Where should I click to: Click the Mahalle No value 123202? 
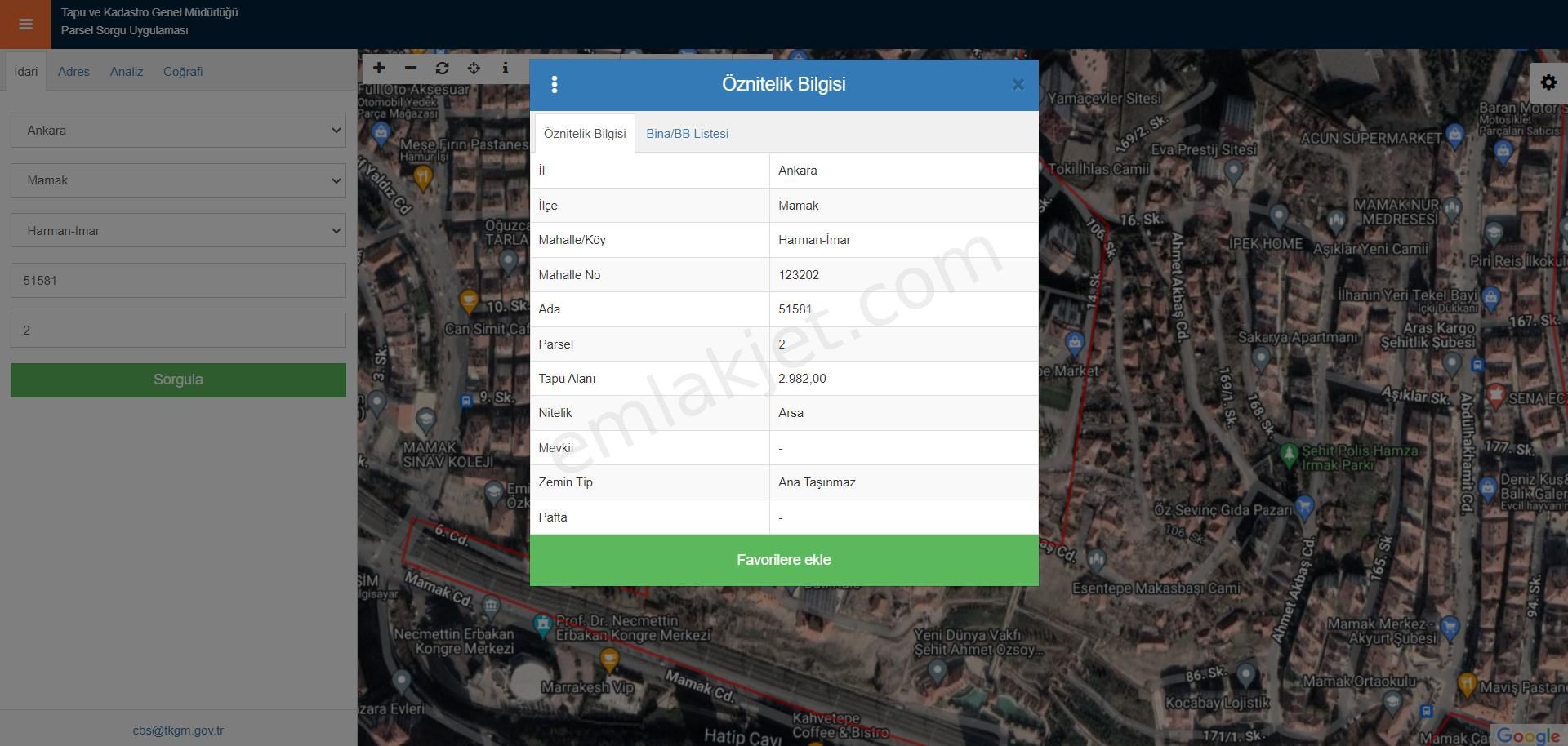pyautogui.click(x=799, y=275)
